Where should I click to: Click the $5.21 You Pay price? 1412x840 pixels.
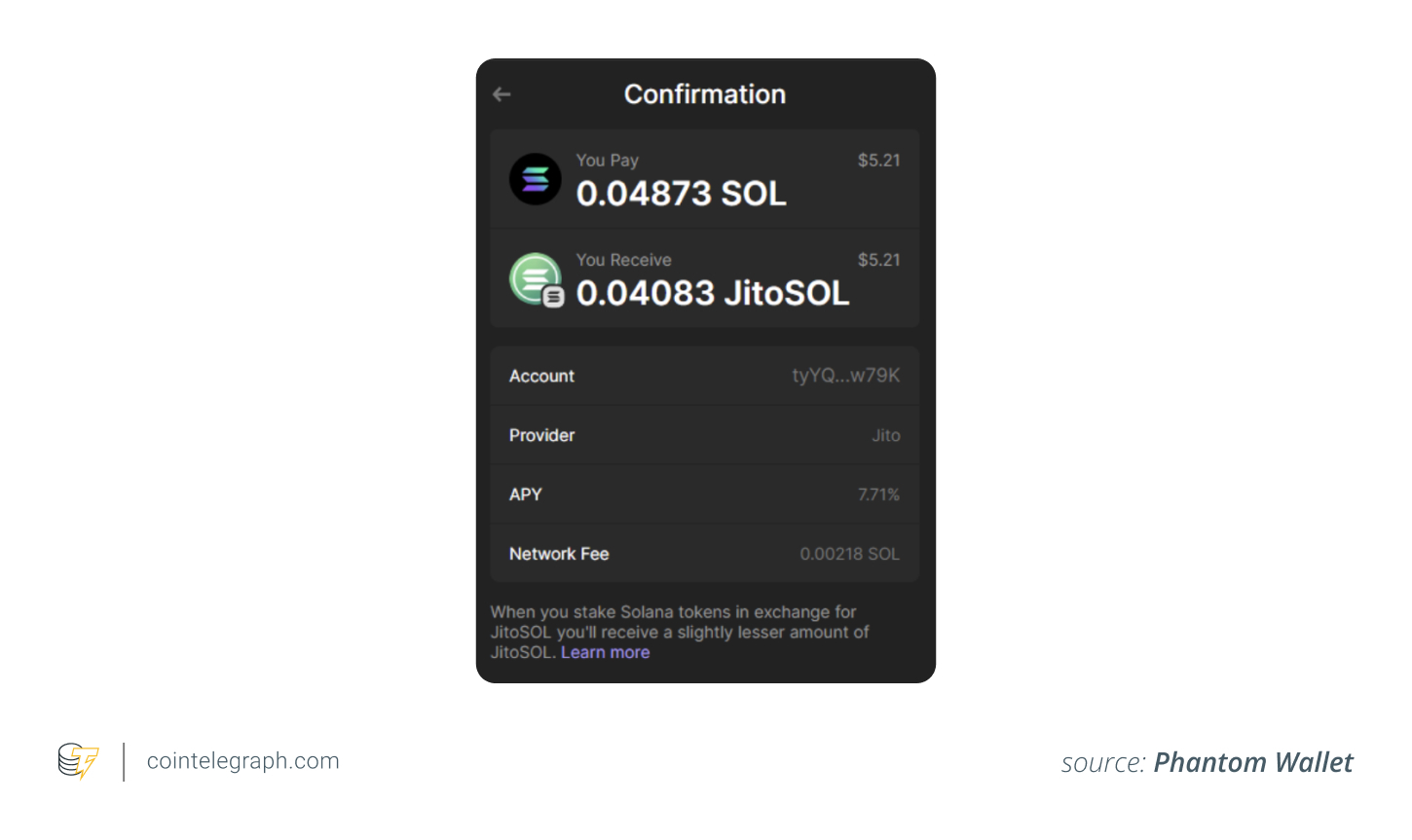879,161
